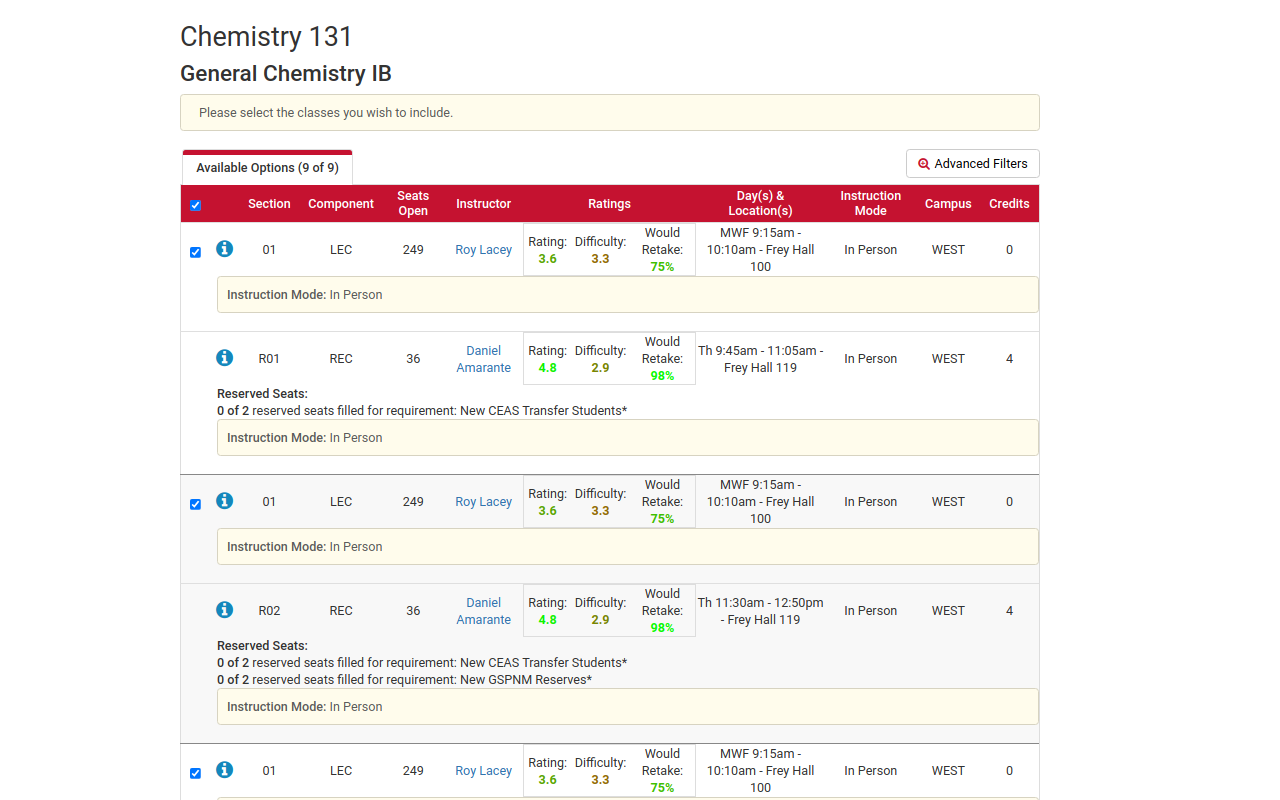This screenshot has height=800, width=1280.
Task: Click the magnifier icon on Advanced Filters
Action: pos(921,163)
